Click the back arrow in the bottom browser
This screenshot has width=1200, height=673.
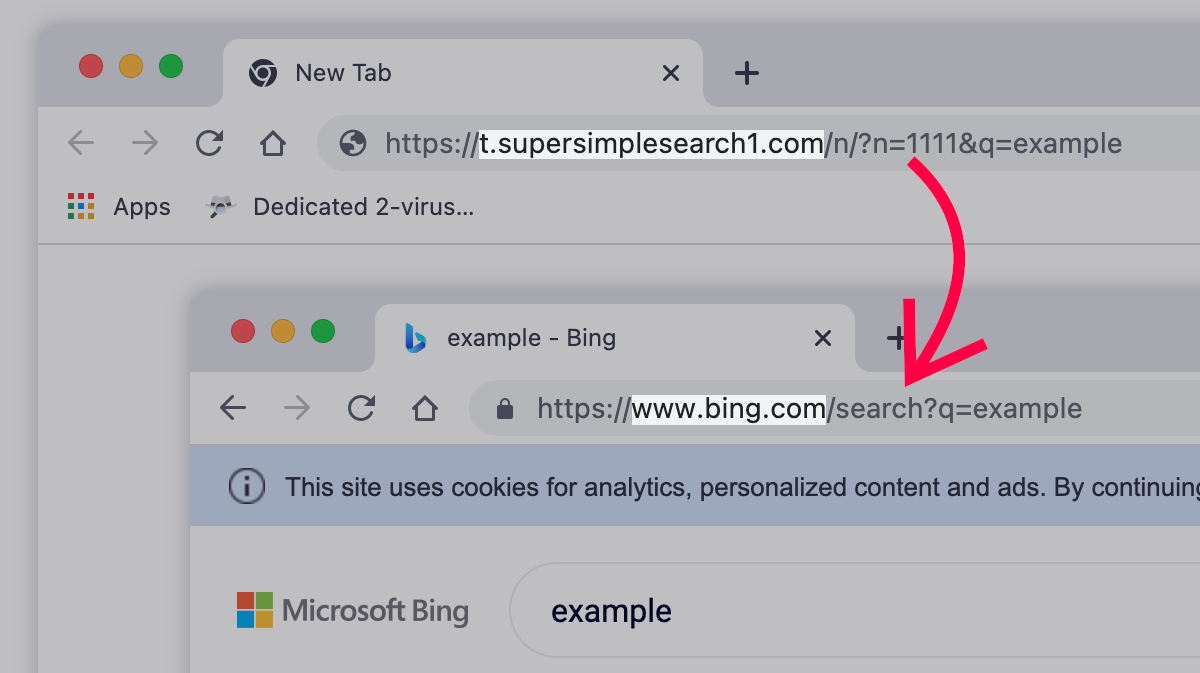click(232, 408)
